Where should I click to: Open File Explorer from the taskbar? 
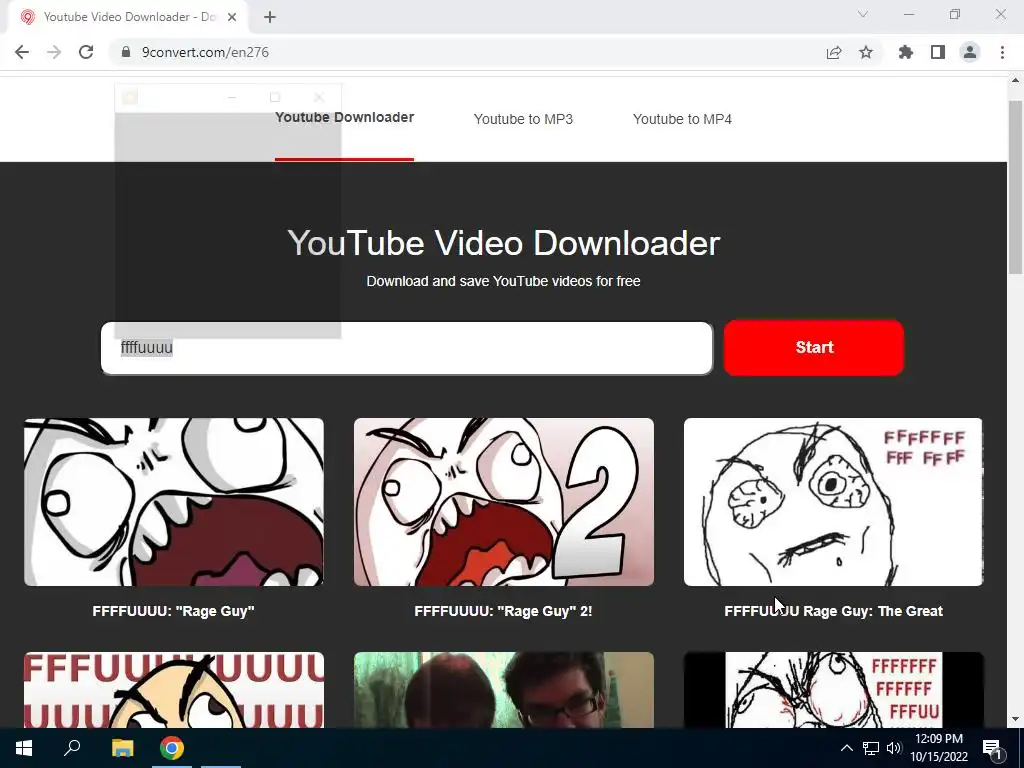tap(122, 748)
